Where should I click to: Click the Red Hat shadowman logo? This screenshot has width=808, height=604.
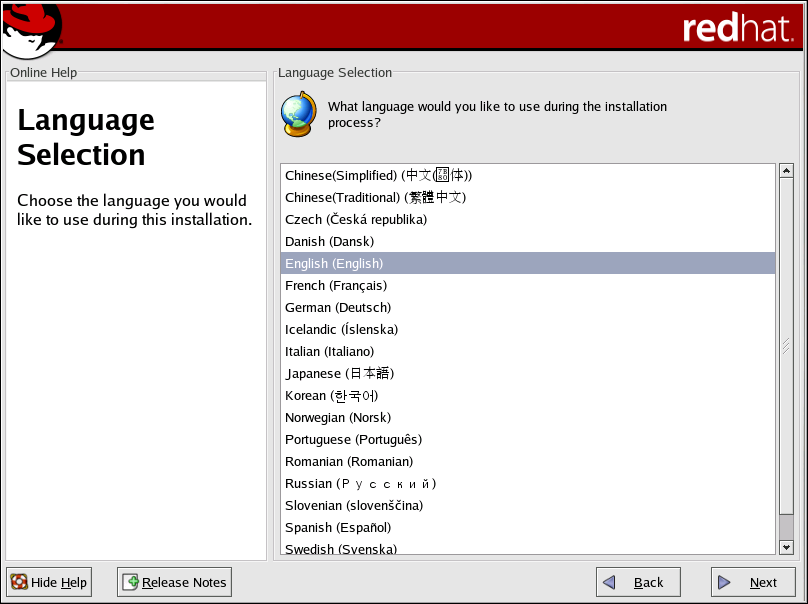pyautogui.click(x=31, y=30)
